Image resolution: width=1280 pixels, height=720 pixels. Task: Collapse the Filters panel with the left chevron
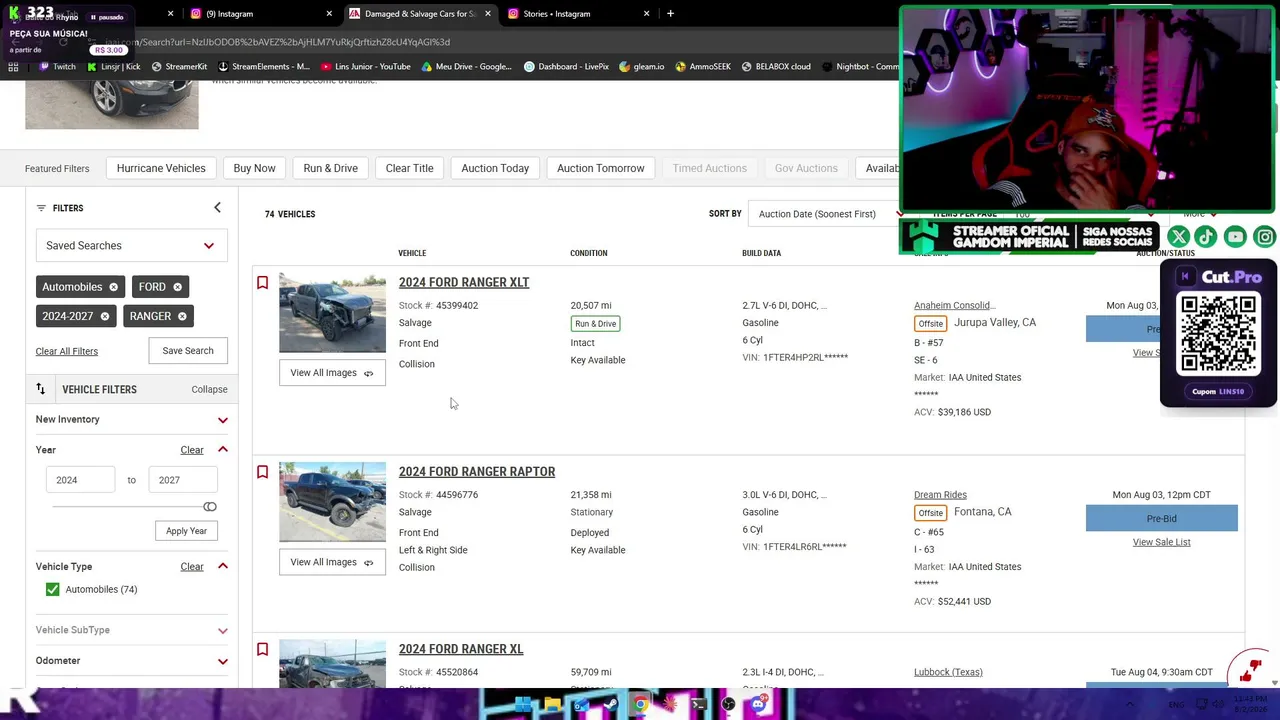click(x=217, y=208)
